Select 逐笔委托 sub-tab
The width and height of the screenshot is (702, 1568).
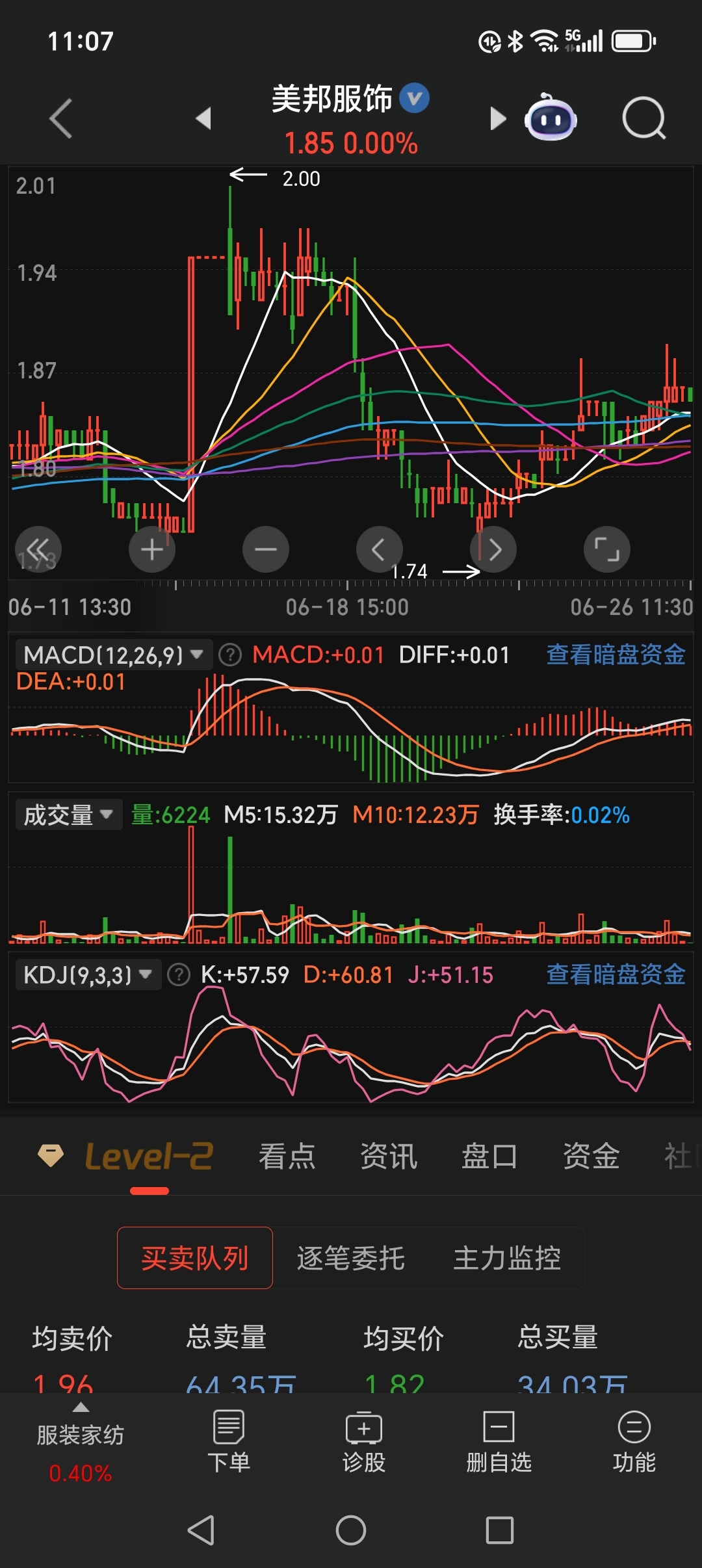[351, 1258]
